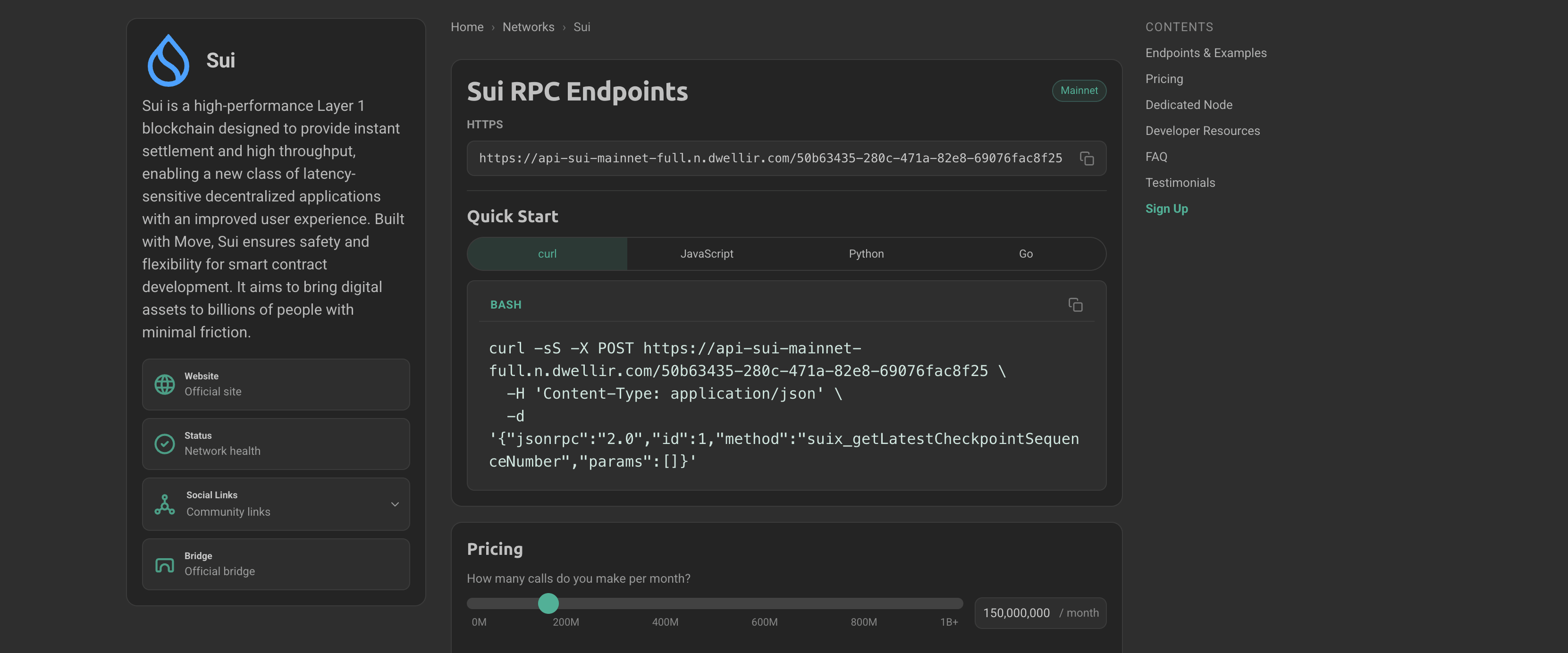This screenshot has width=1568, height=653.
Task: Click the Status checkmark circle icon
Action: point(164,444)
